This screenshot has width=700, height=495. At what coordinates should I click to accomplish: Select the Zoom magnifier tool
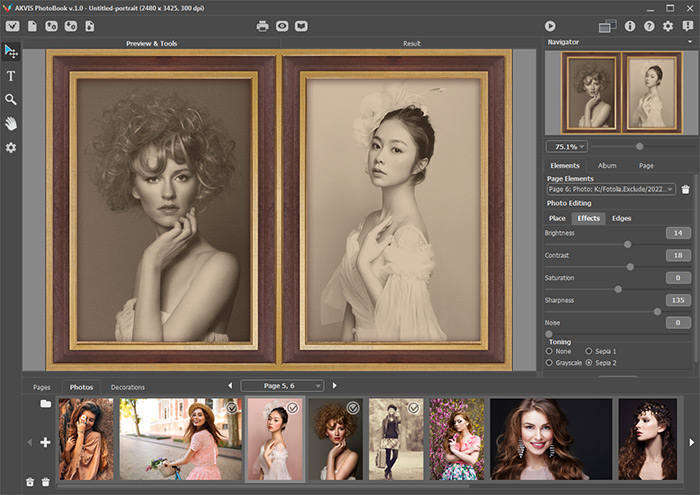pyautogui.click(x=11, y=100)
